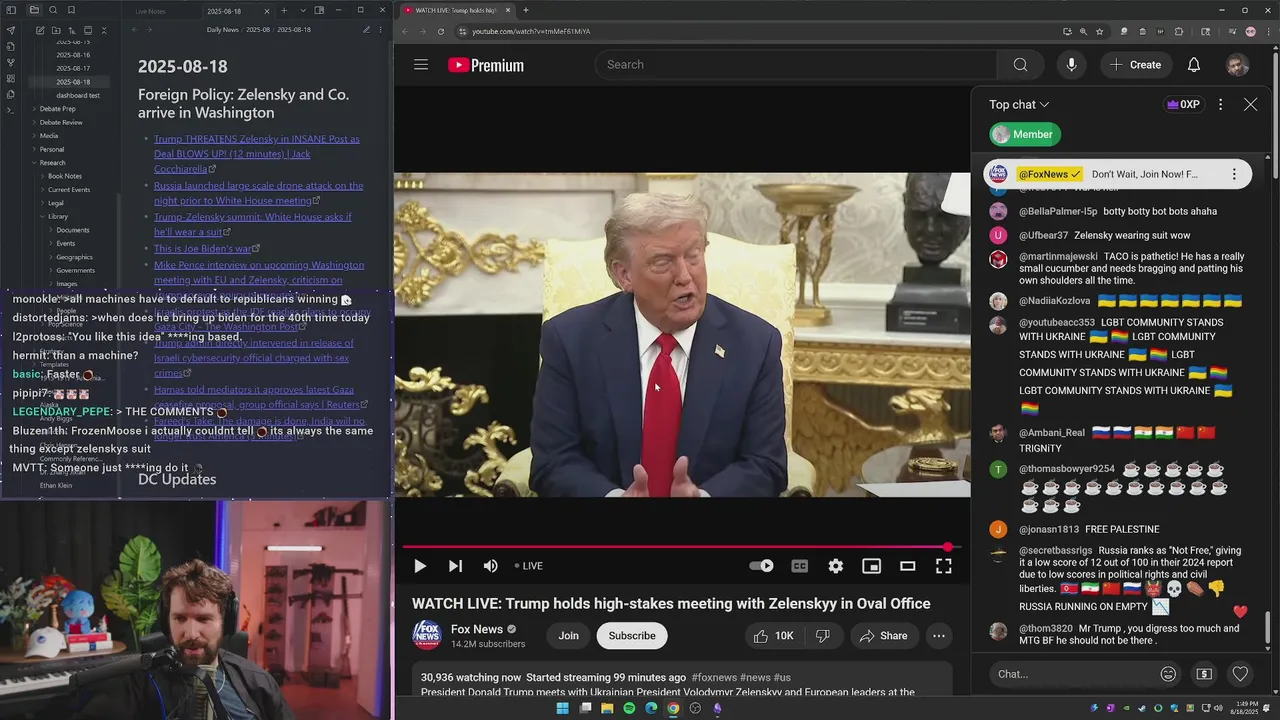Open the Fox News channel name
This screenshot has height=720, width=1280.
(477, 629)
